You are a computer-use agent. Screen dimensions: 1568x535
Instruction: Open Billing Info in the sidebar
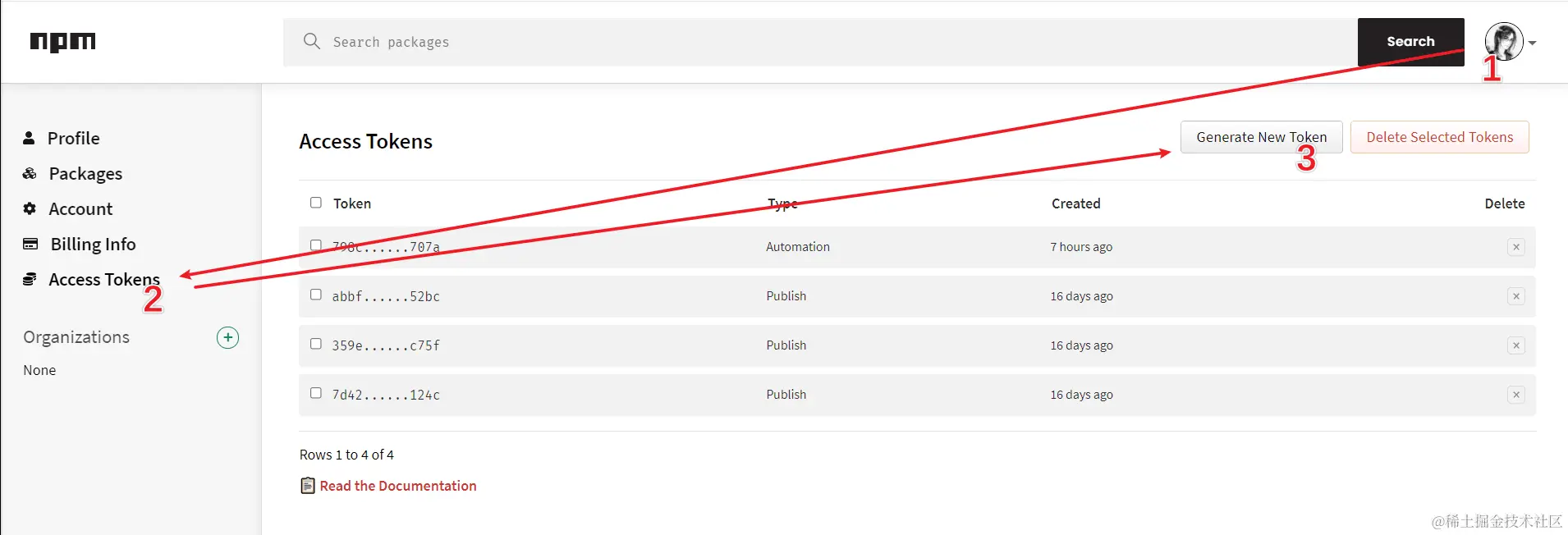pos(93,244)
